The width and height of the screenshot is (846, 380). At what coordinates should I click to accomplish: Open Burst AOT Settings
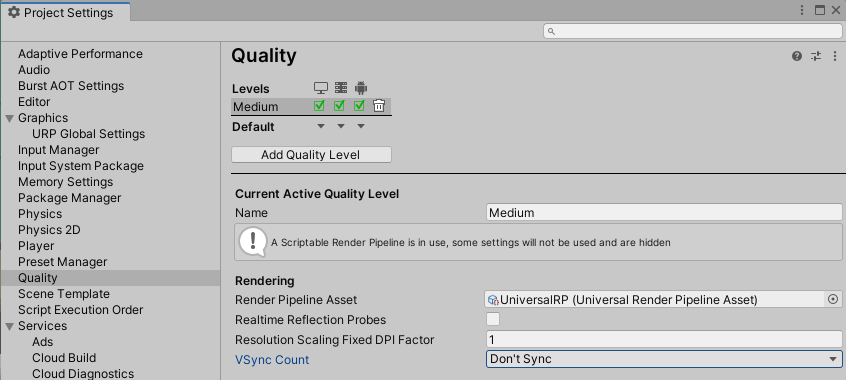point(71,86)
